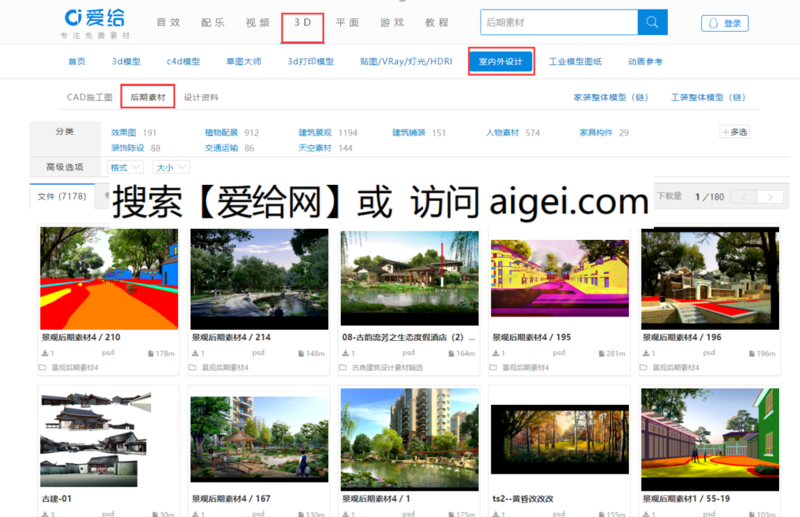Open thumbnail 景观后期素材4 / 196
Viewport: 800px width, 517px height.
[x=710, y=279]
